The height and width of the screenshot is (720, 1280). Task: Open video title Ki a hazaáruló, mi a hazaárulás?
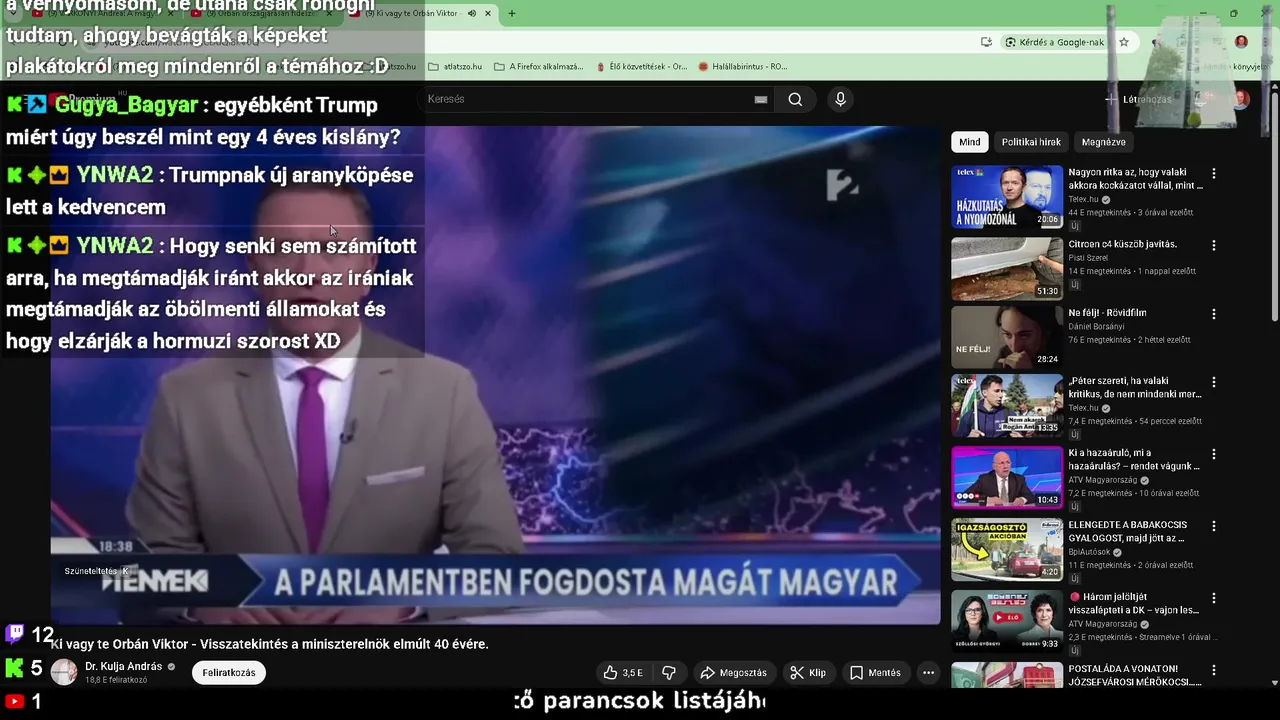1134,459
